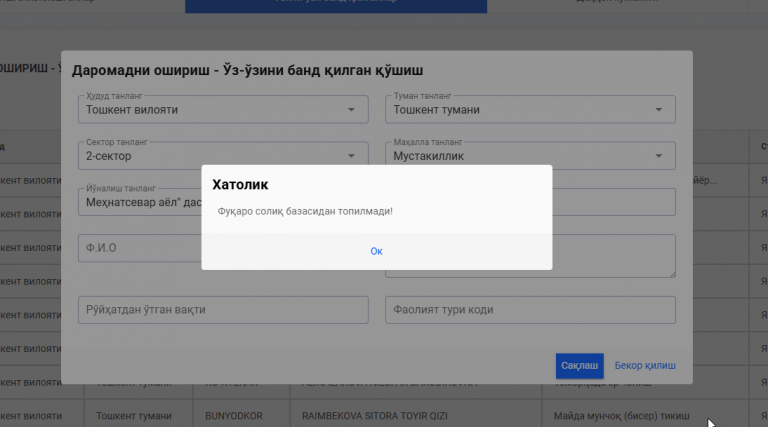Click the Тошкент вилояти selected value
Image resolution: width=768 pixels, height=427 pixels.
pos(132,110)
